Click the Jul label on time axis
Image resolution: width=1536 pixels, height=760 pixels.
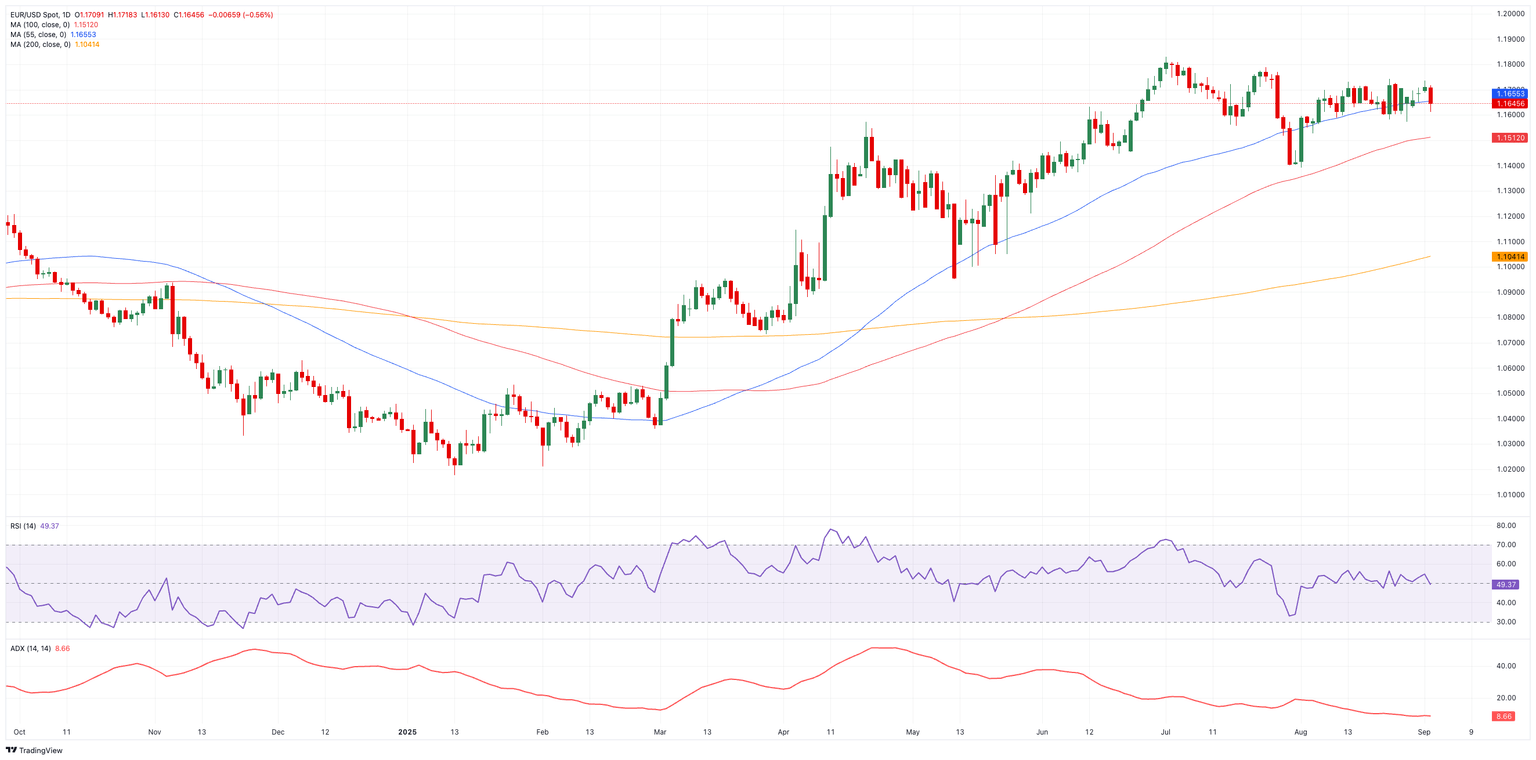tap(1165, 732)
